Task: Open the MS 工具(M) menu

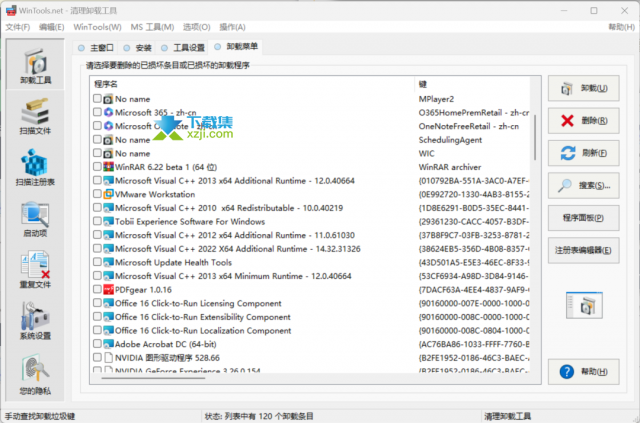Action: tap(152, 27)
